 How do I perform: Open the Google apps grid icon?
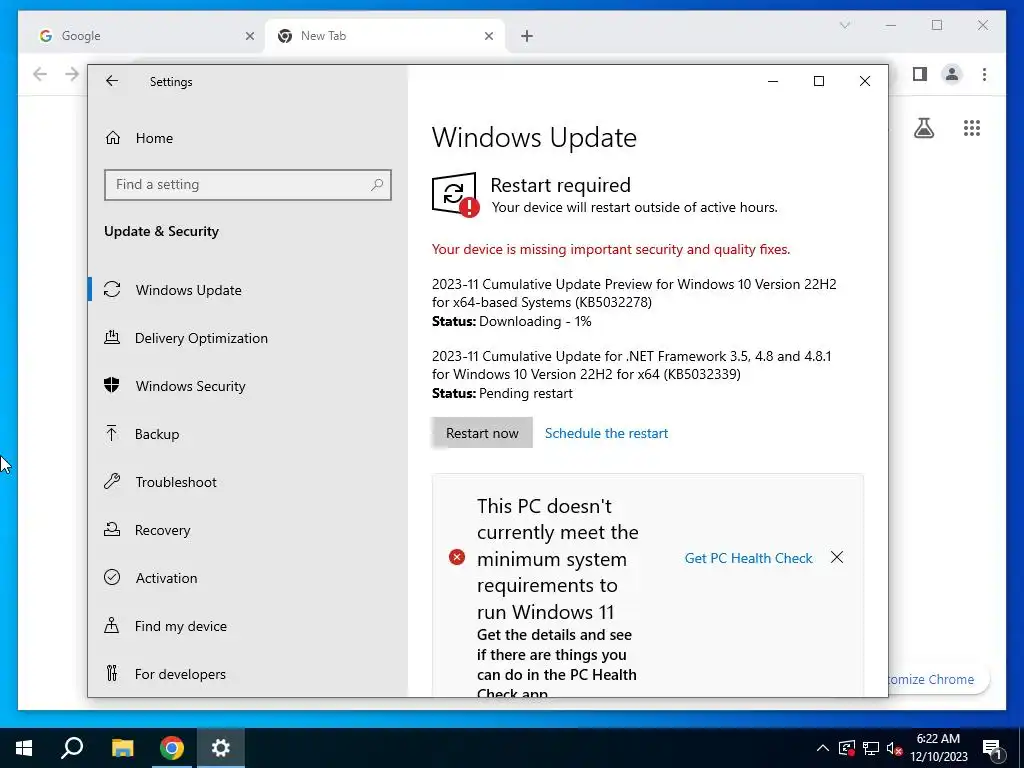tap(972, 128)
